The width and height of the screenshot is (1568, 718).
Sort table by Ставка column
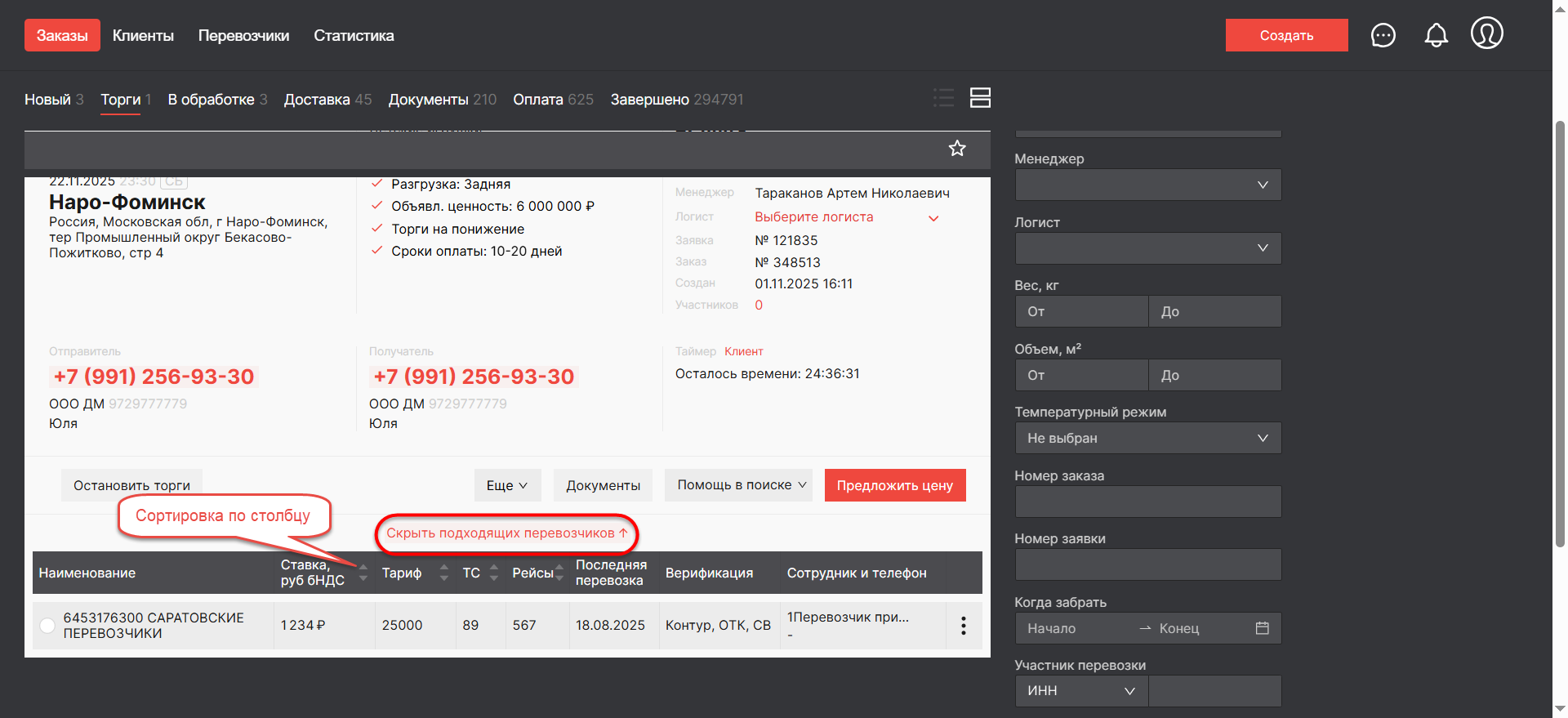(x=363, y=573)
